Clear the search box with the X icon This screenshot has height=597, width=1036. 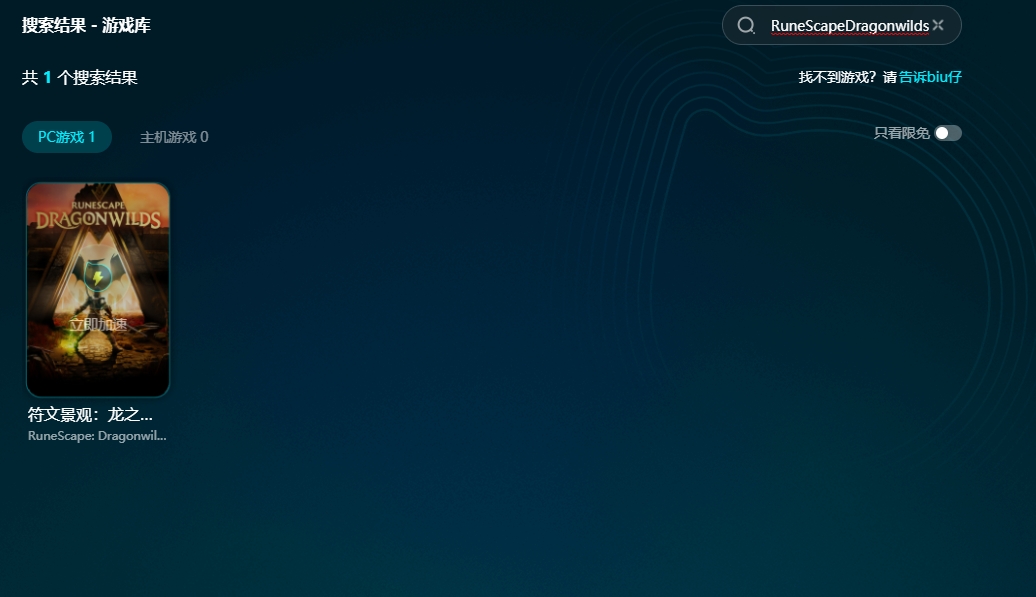pos(938,25)
